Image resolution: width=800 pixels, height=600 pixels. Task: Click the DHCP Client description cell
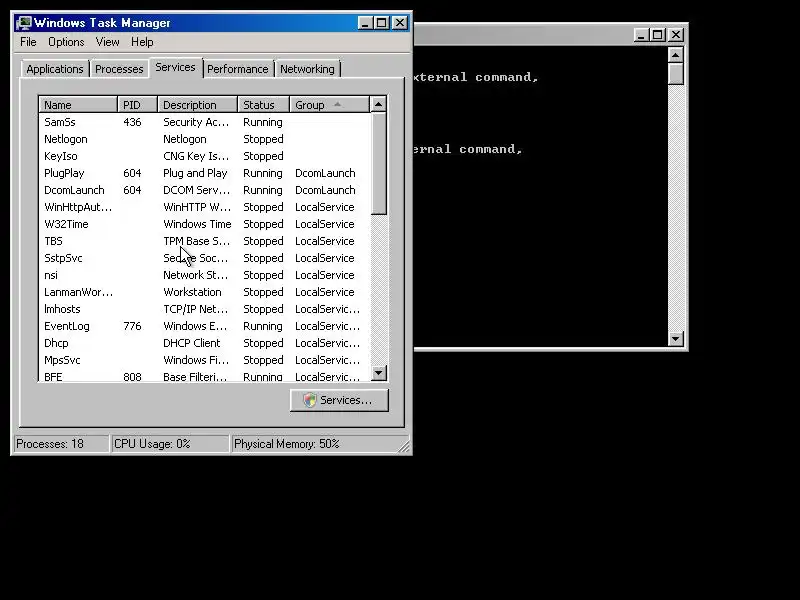point(191,343)
